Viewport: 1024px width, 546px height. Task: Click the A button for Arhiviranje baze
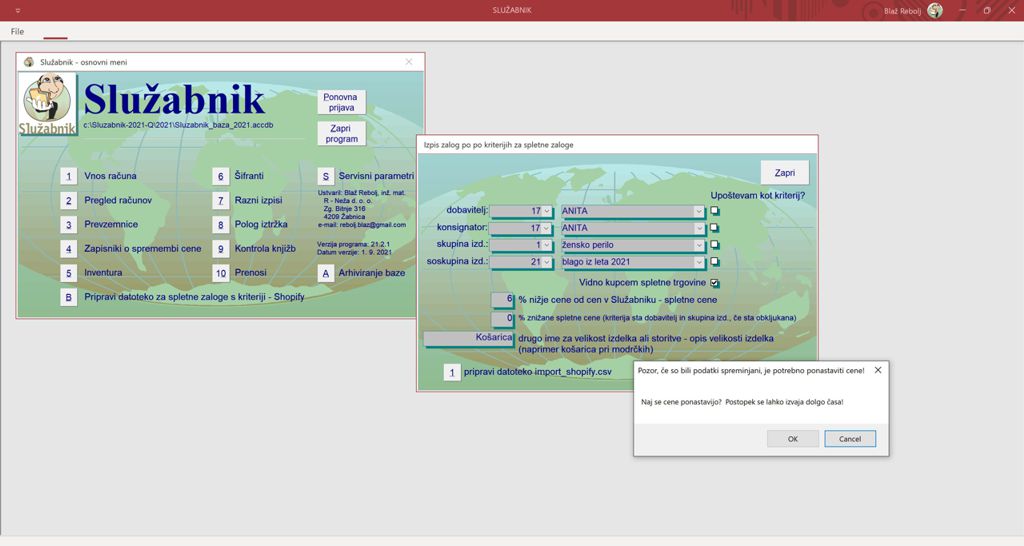325,272
